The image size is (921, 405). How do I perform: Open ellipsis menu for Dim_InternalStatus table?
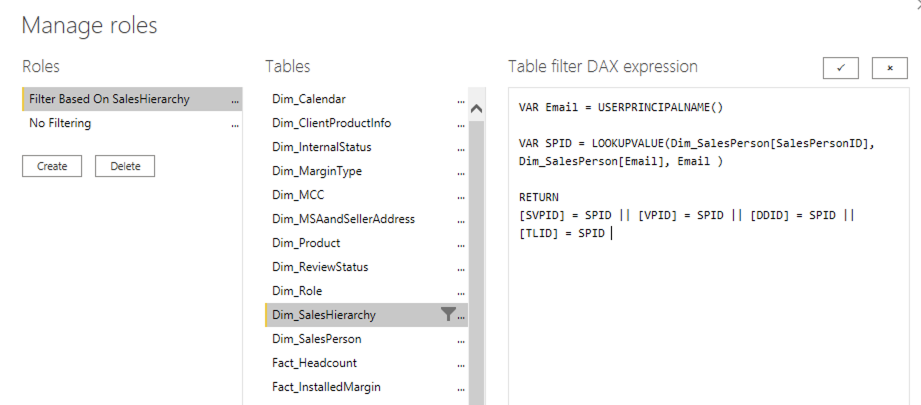coord(461,148)
